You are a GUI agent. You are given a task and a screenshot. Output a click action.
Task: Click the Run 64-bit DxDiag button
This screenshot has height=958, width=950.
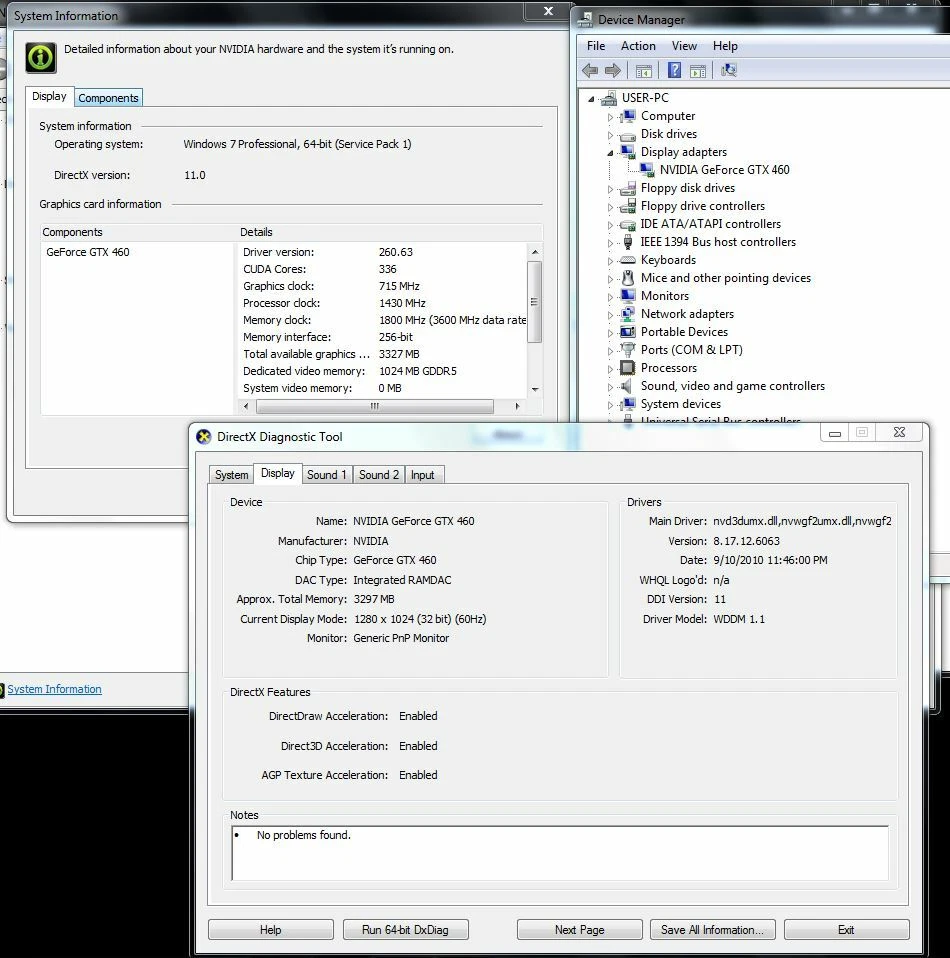(x=405, y=929)
